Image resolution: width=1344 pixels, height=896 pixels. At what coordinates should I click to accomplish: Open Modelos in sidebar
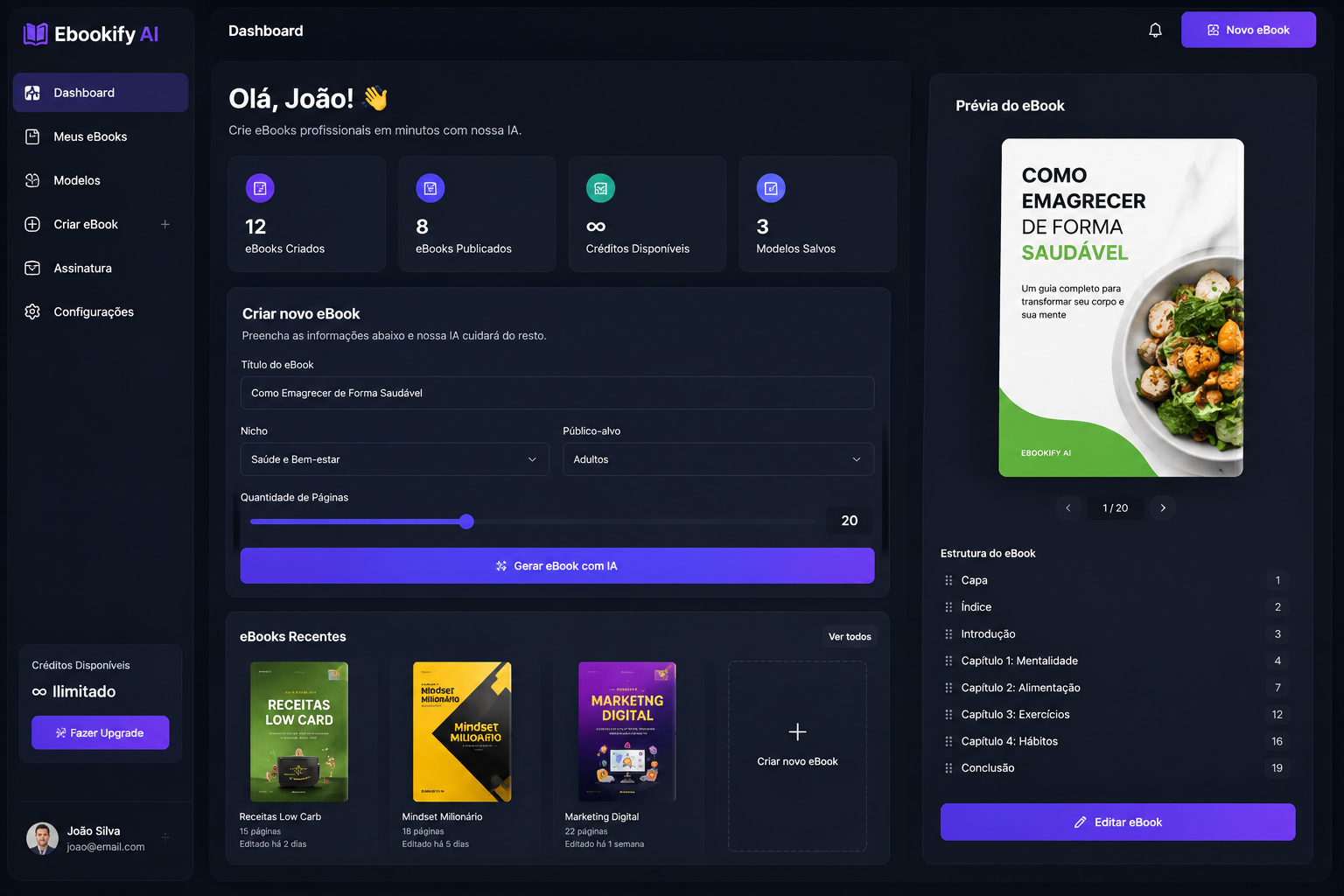tap(101, 180)
